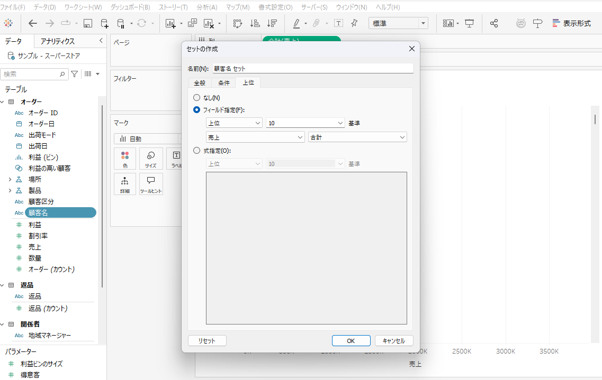Open the 上位 top/bottom dropdown
The width and height of the screenshot is (602, 380).
(x=234, y=123)
